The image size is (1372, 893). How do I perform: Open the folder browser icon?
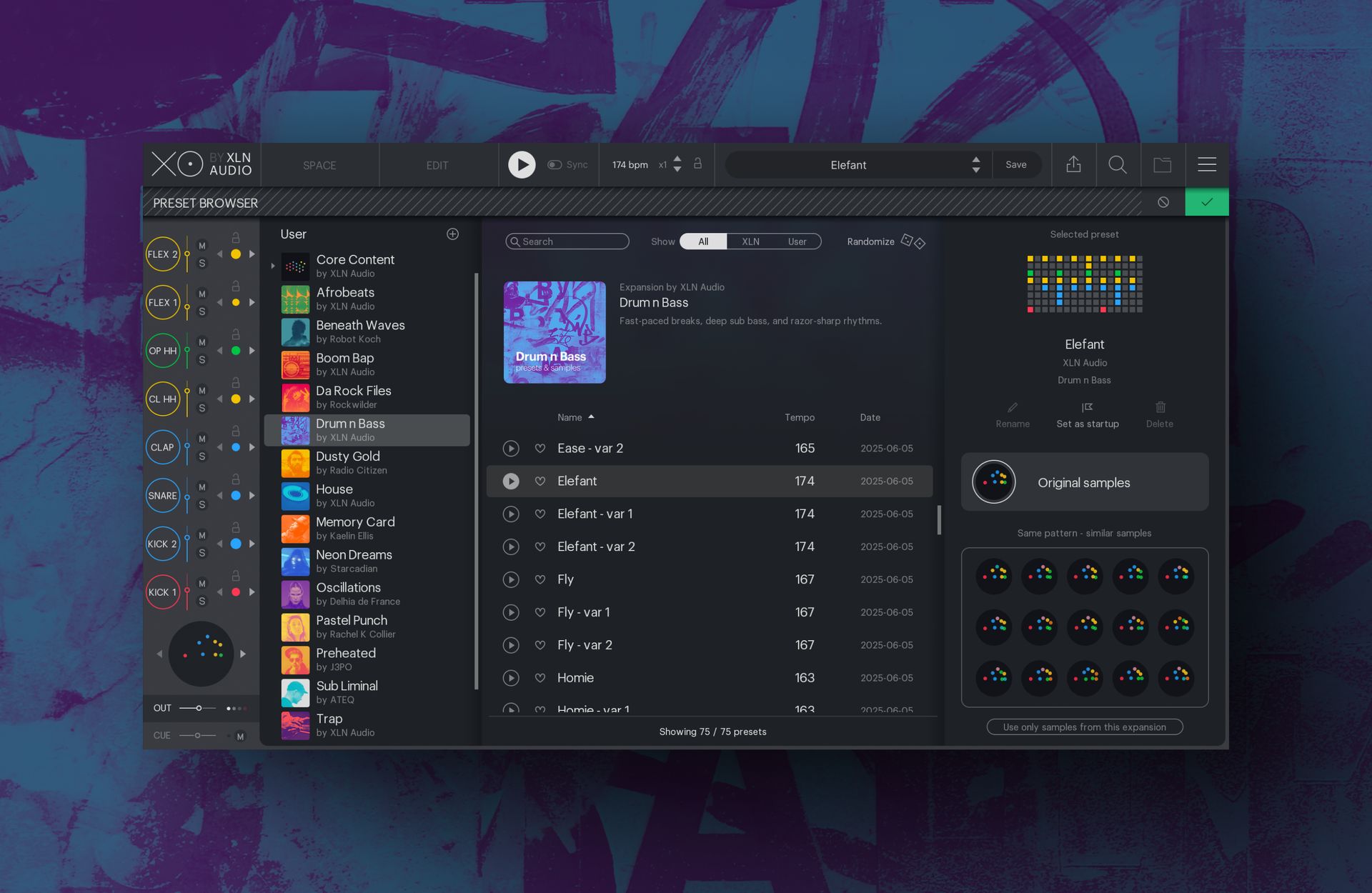[x=1163, y=165]
